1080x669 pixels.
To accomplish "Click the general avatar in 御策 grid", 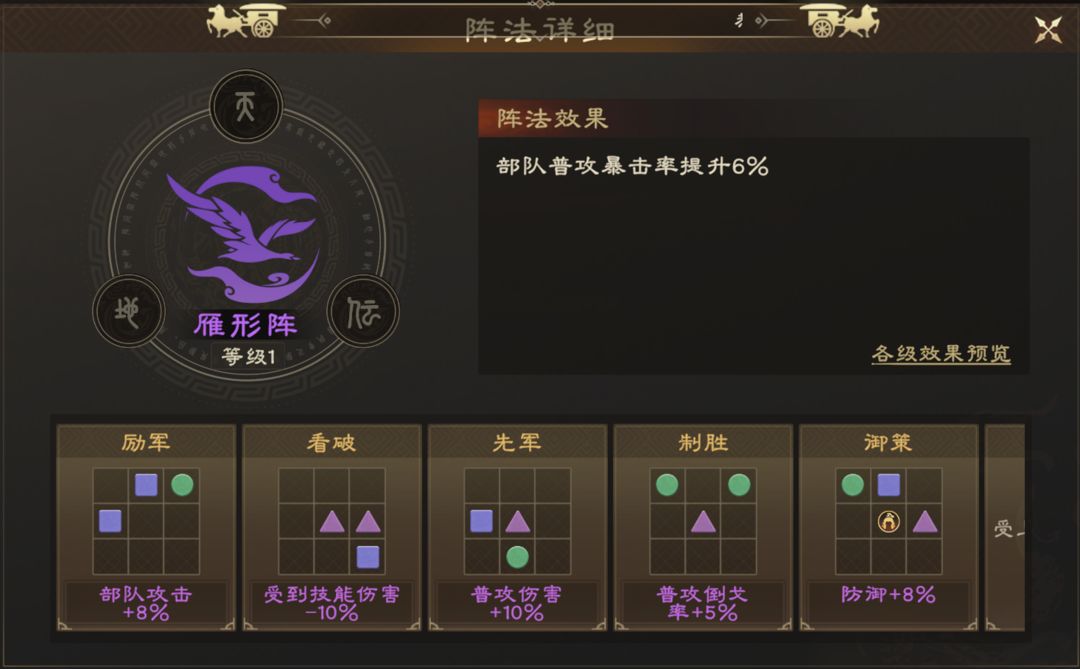I will [889, 522].
